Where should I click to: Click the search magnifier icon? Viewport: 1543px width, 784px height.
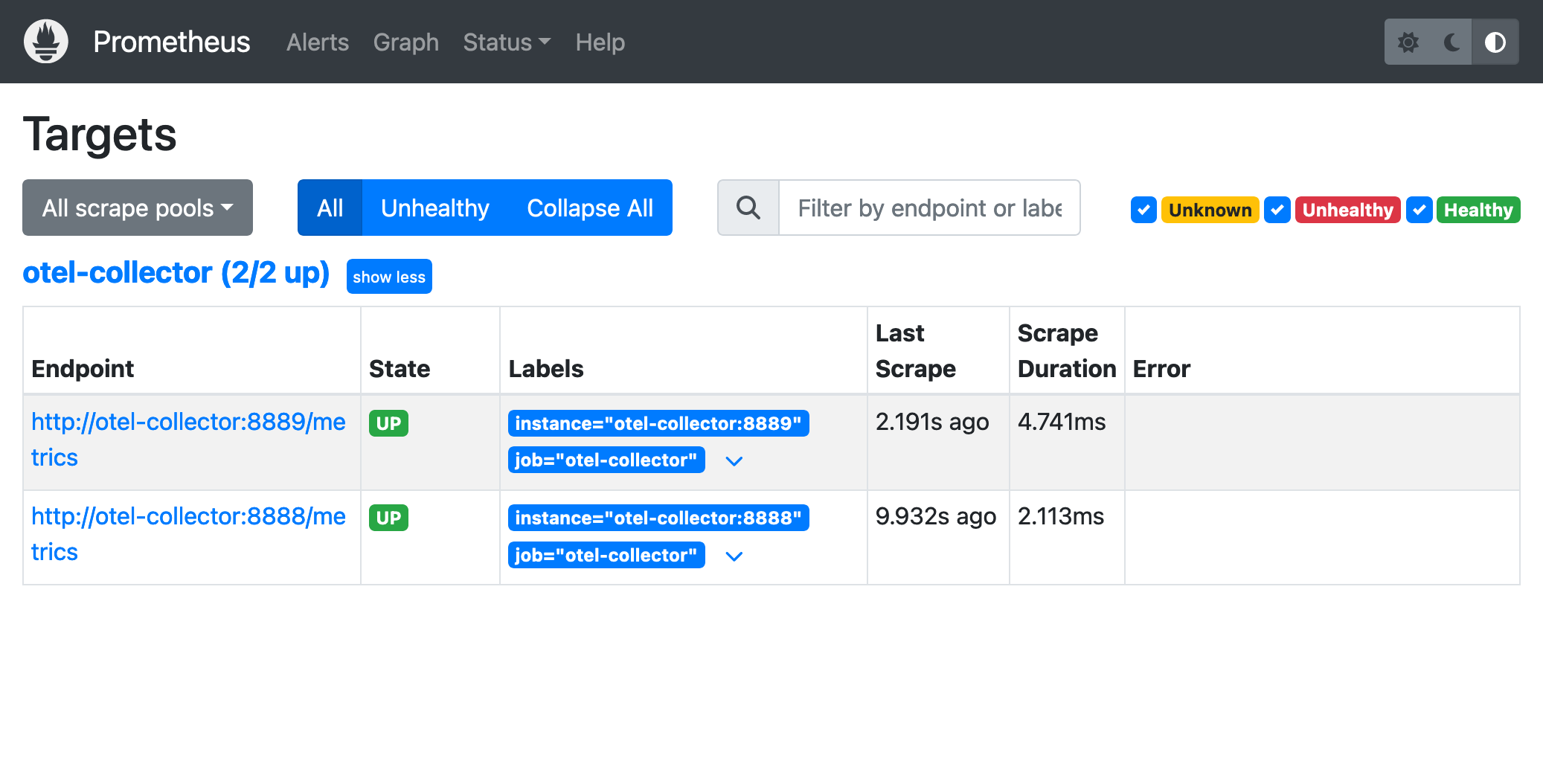pyautogui.click(x=748, y=208)
